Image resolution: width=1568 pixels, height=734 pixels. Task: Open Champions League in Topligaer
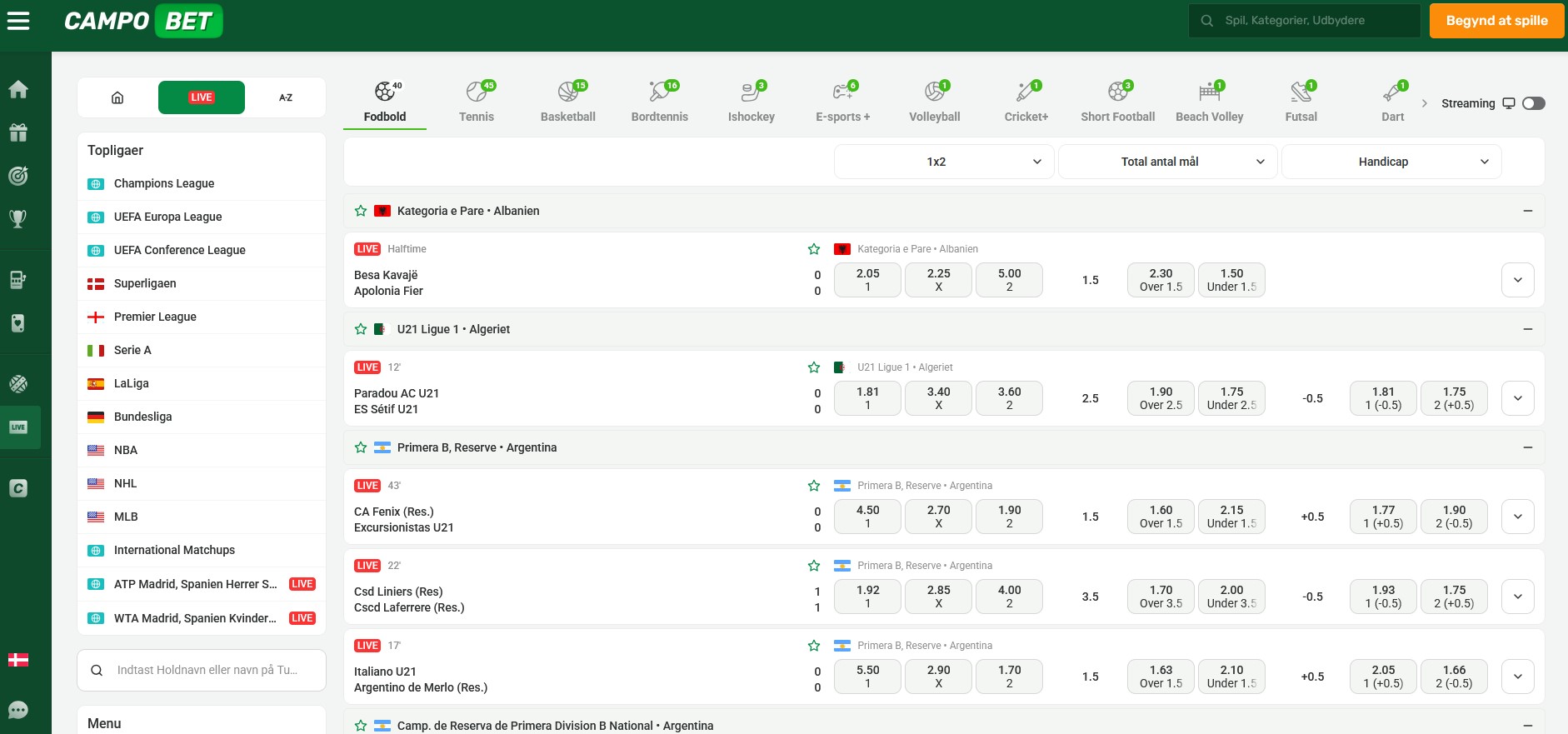[x=202, y=183]
